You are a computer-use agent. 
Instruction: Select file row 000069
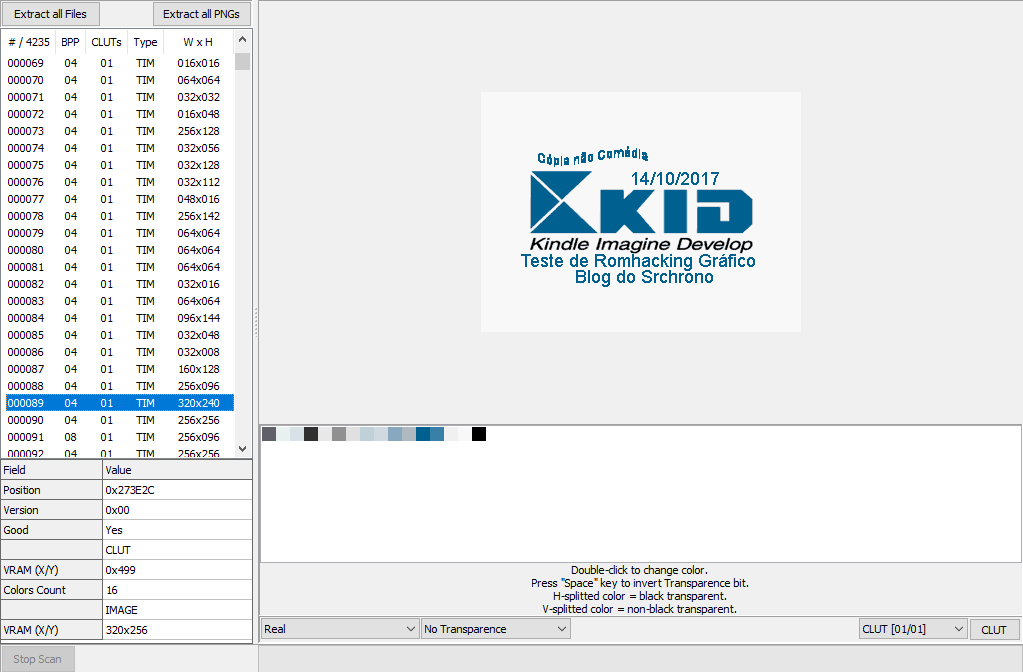(119, 63)
